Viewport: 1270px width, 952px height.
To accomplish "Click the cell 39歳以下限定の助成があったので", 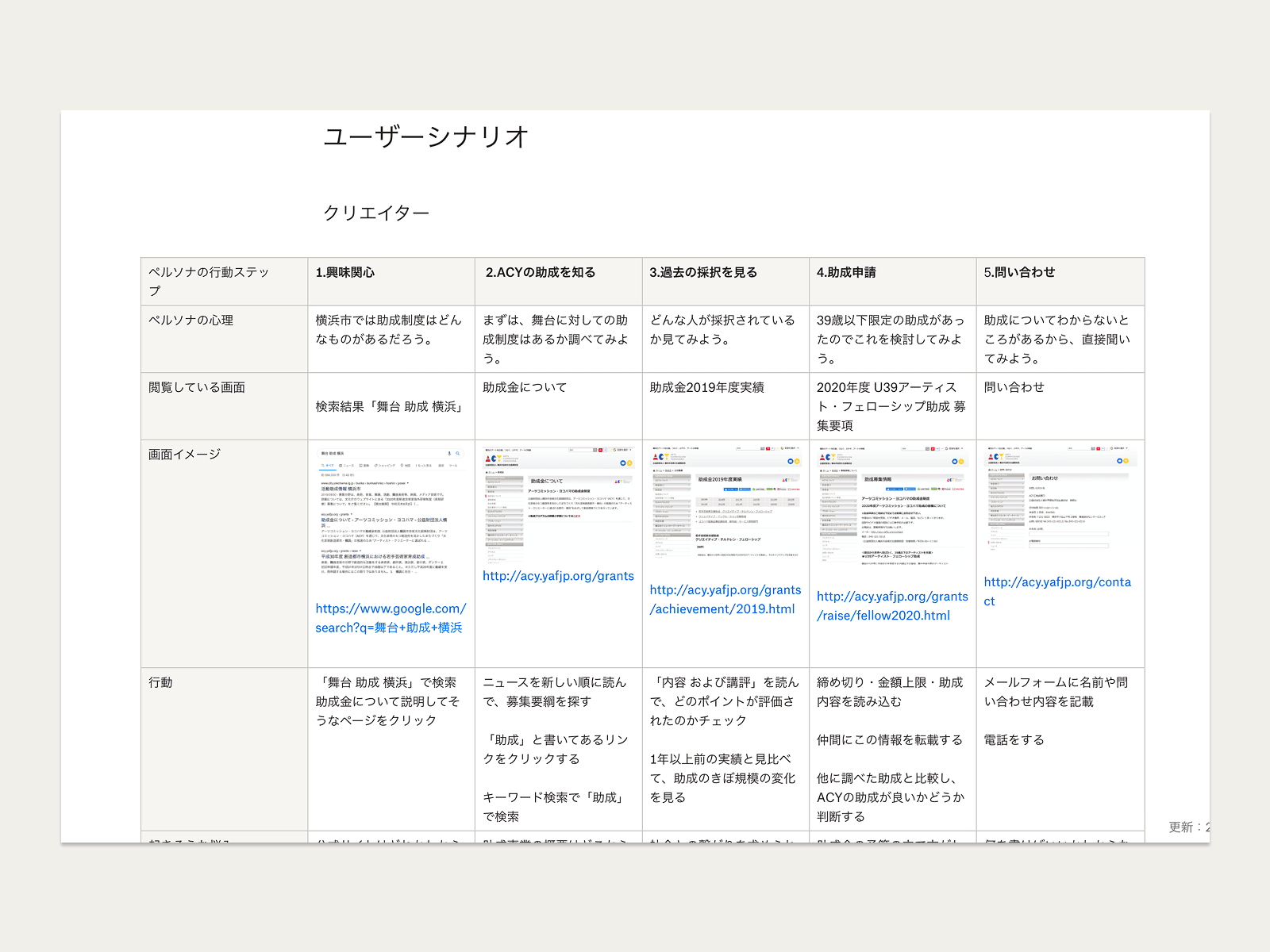I will [x=893, y=339].
